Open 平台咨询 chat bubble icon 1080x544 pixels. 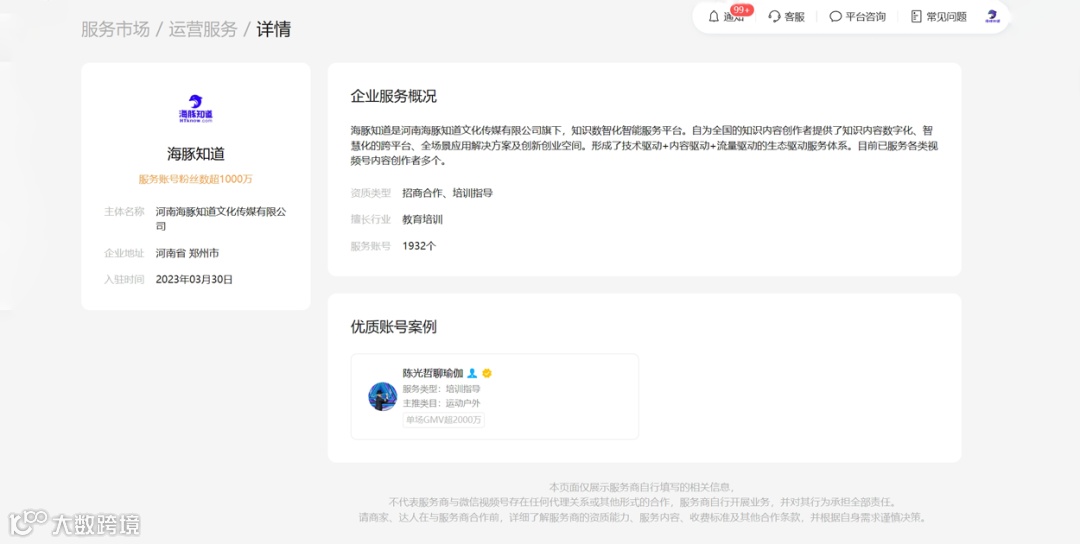(835, 17)
